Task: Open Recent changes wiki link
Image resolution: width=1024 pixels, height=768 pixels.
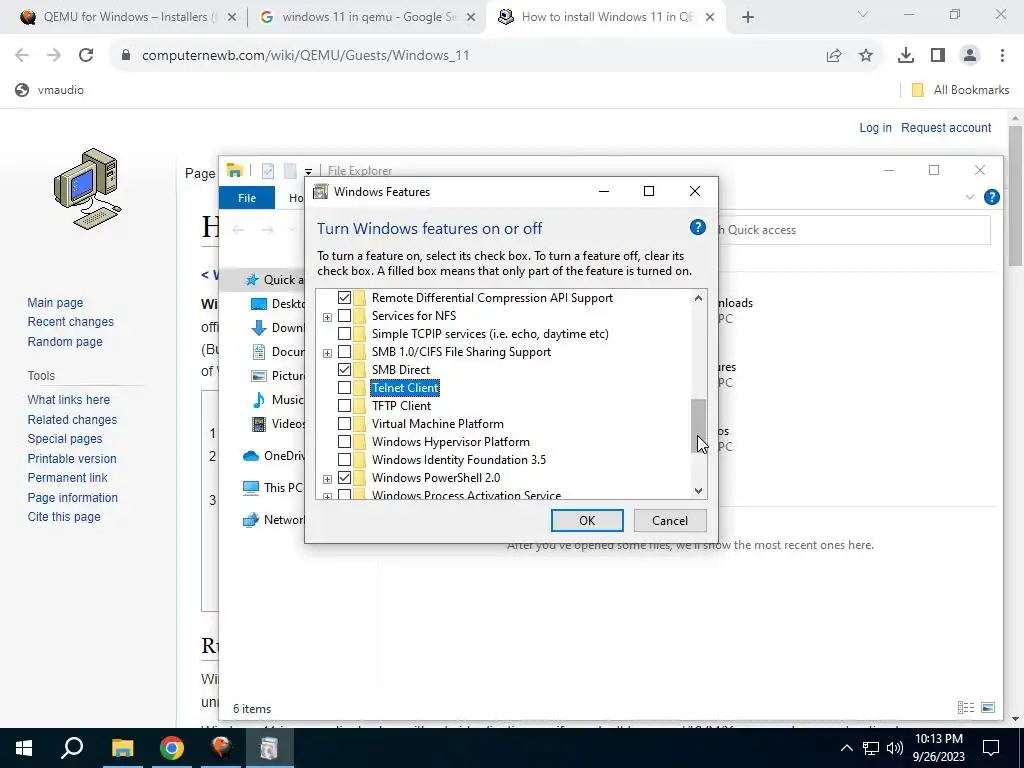Action: tap(71, 321)
